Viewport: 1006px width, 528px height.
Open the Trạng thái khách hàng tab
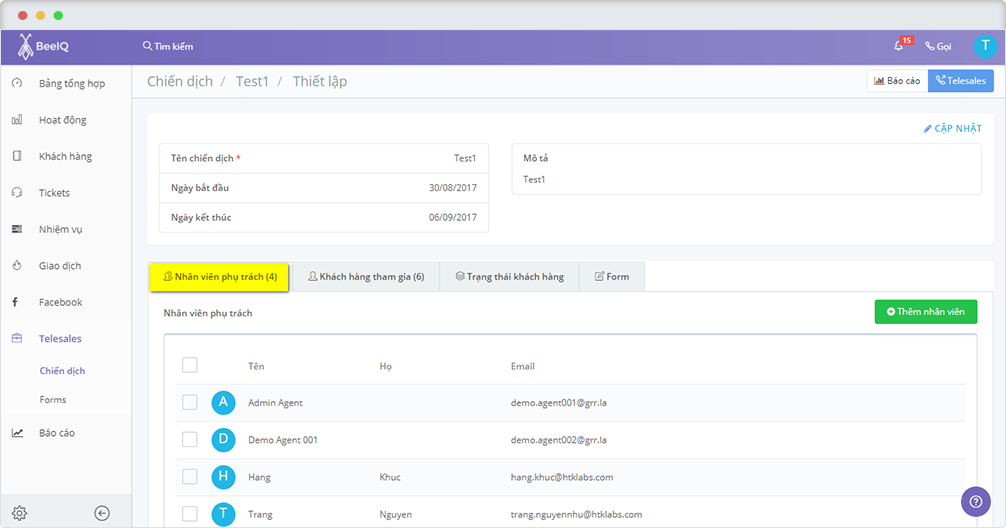coord(509,277)
